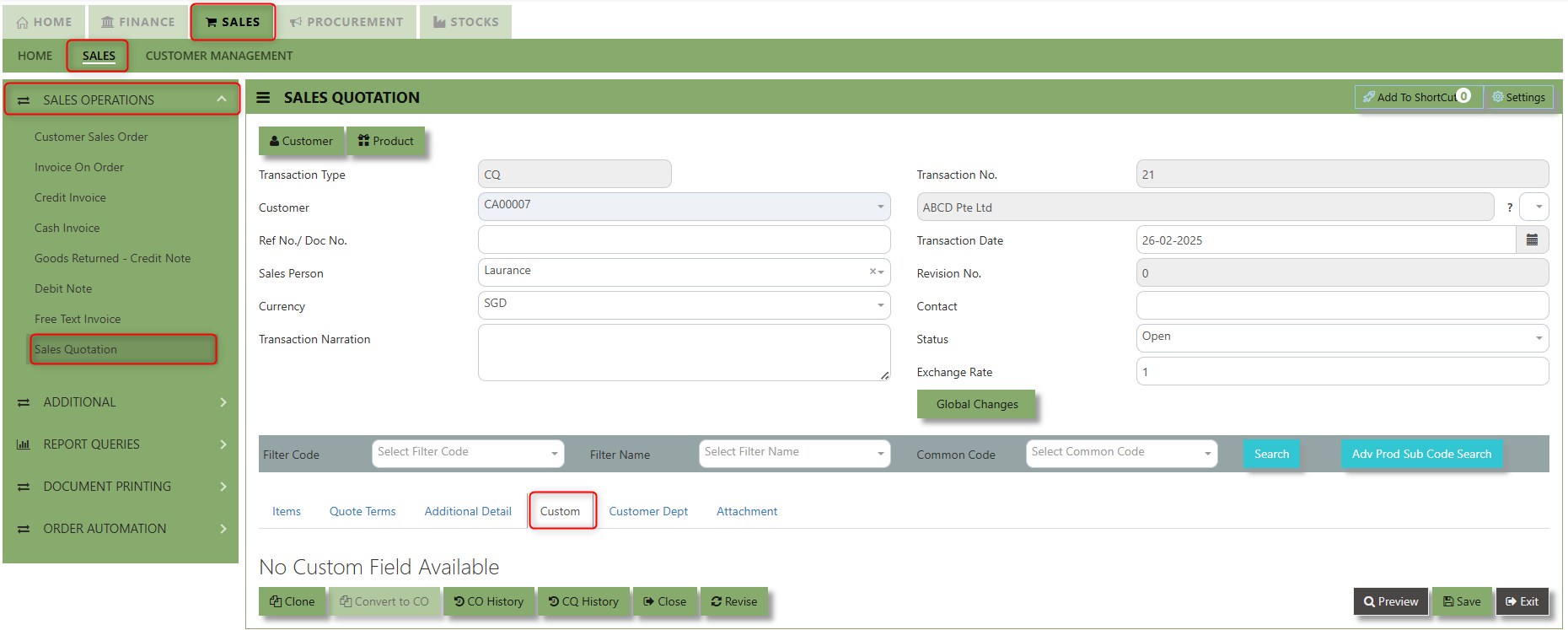1568x630 pixels.
Task: Clone the current quotation
Action: point(292,601)
